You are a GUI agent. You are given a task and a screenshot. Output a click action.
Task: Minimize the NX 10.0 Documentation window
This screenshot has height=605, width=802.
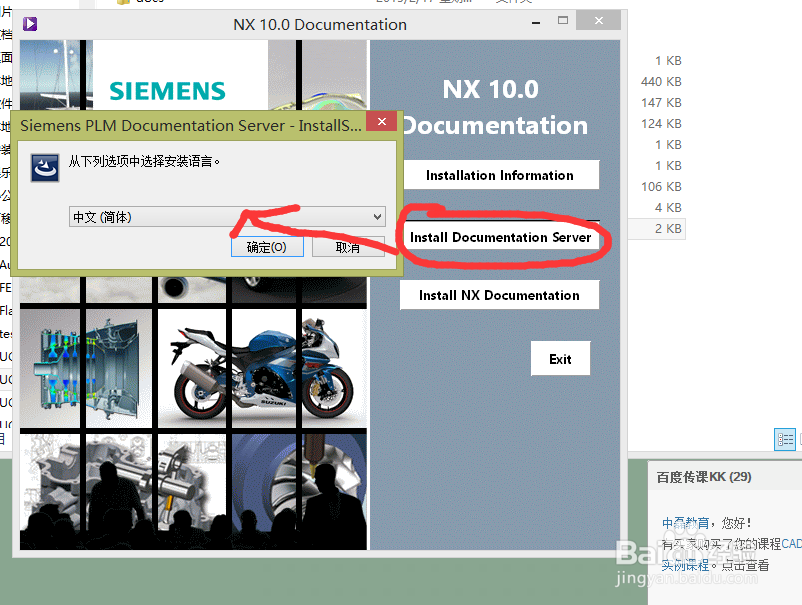(x=536, y=23)
